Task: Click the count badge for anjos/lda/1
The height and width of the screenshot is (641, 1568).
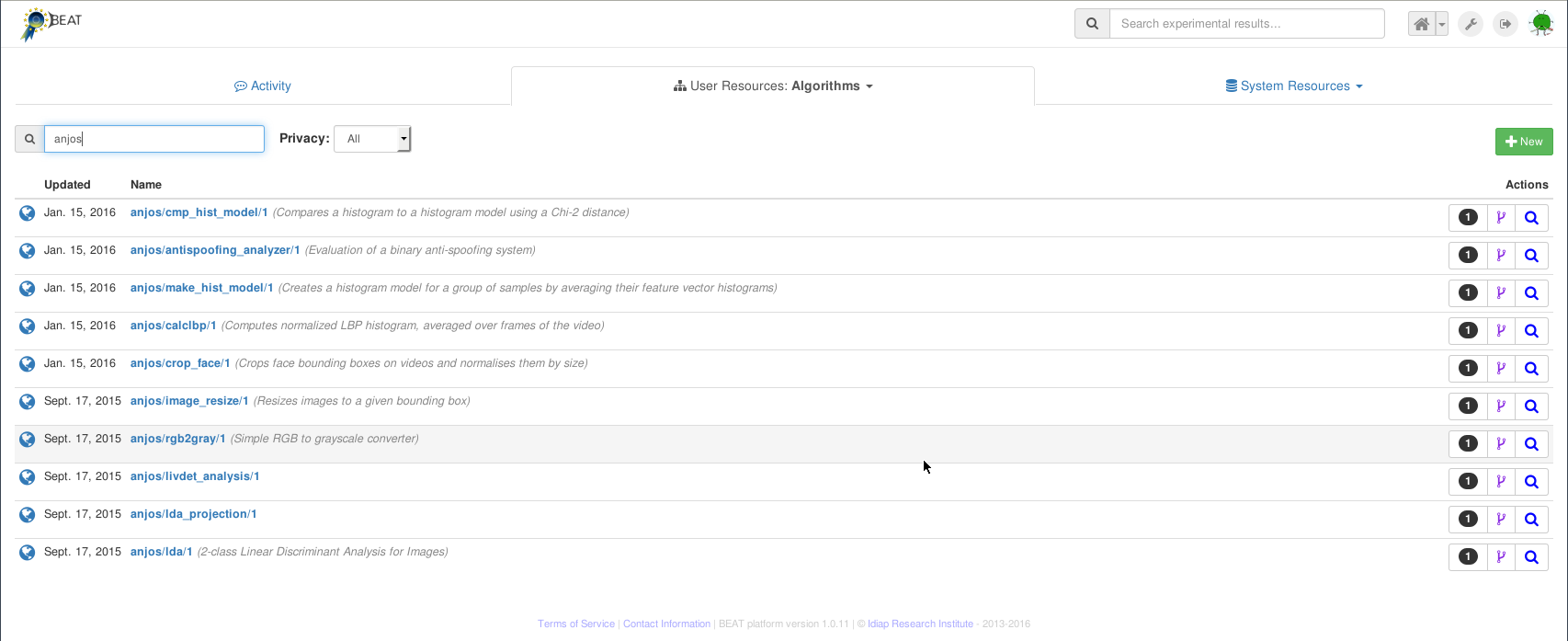Action: (x=1468, y=557)
